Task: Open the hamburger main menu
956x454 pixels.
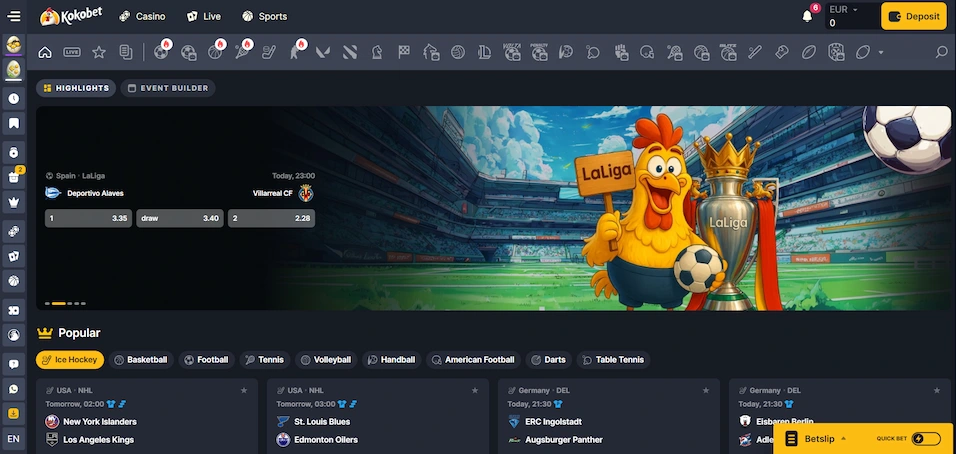Action: [13, 16]
